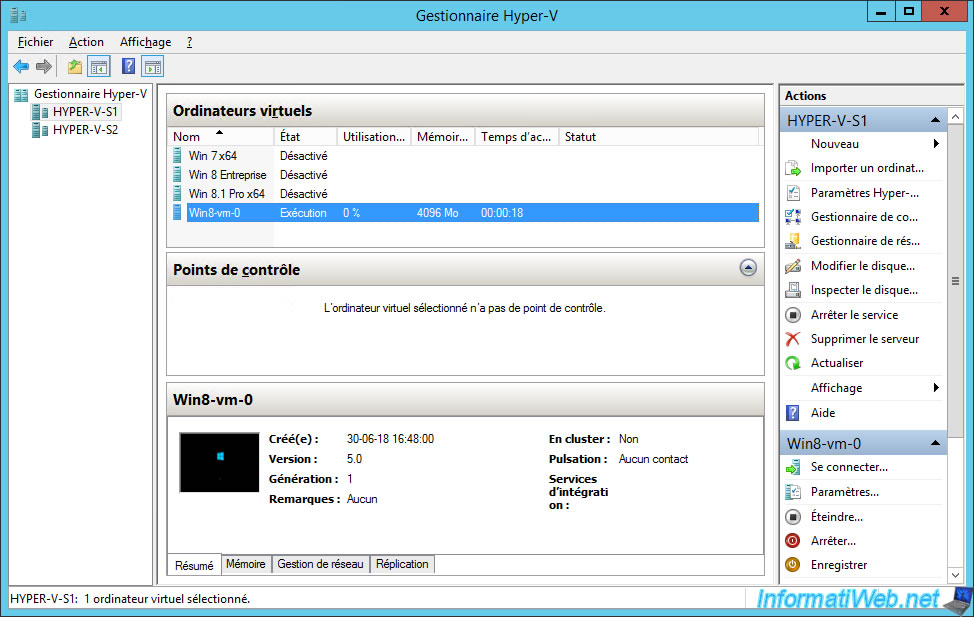
Task: Select HYPER-V-S2 server in tree
Action: pyautogui.click(x=85, y=130)
